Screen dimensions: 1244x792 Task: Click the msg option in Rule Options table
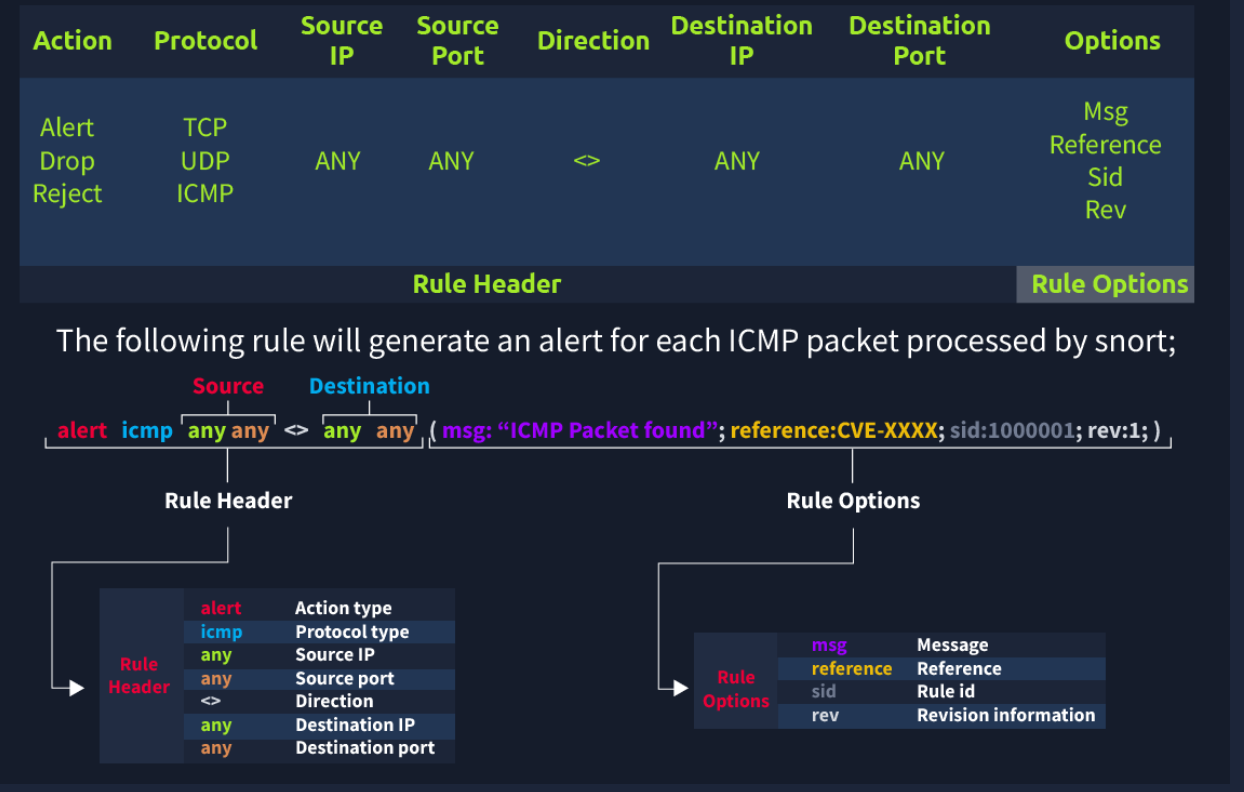click(x=832, y=644)
